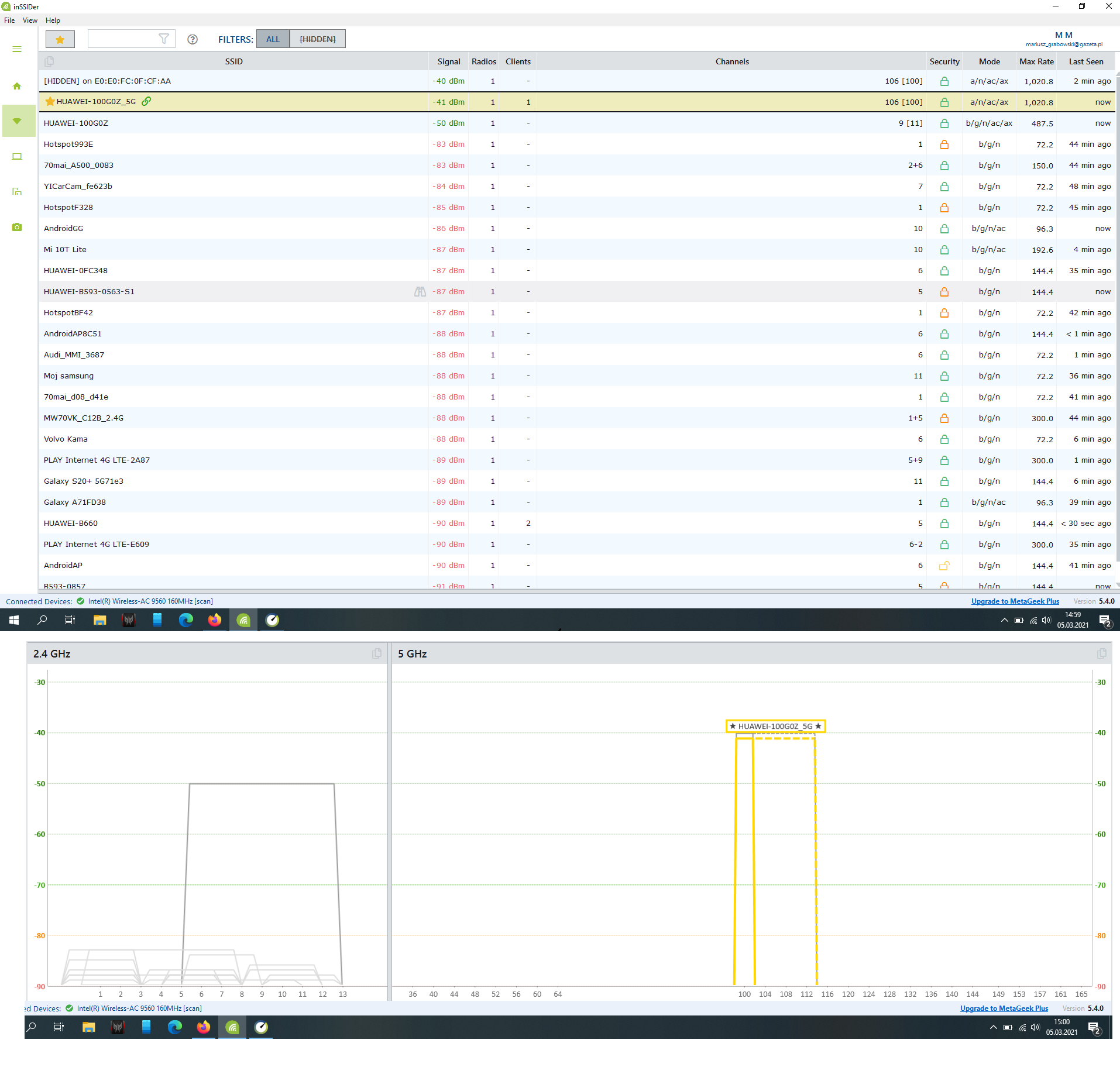The width and height of the screenshot is (1120, 1081).
Task: Open the filter help question mark icon
Action: tap(193, 39)
